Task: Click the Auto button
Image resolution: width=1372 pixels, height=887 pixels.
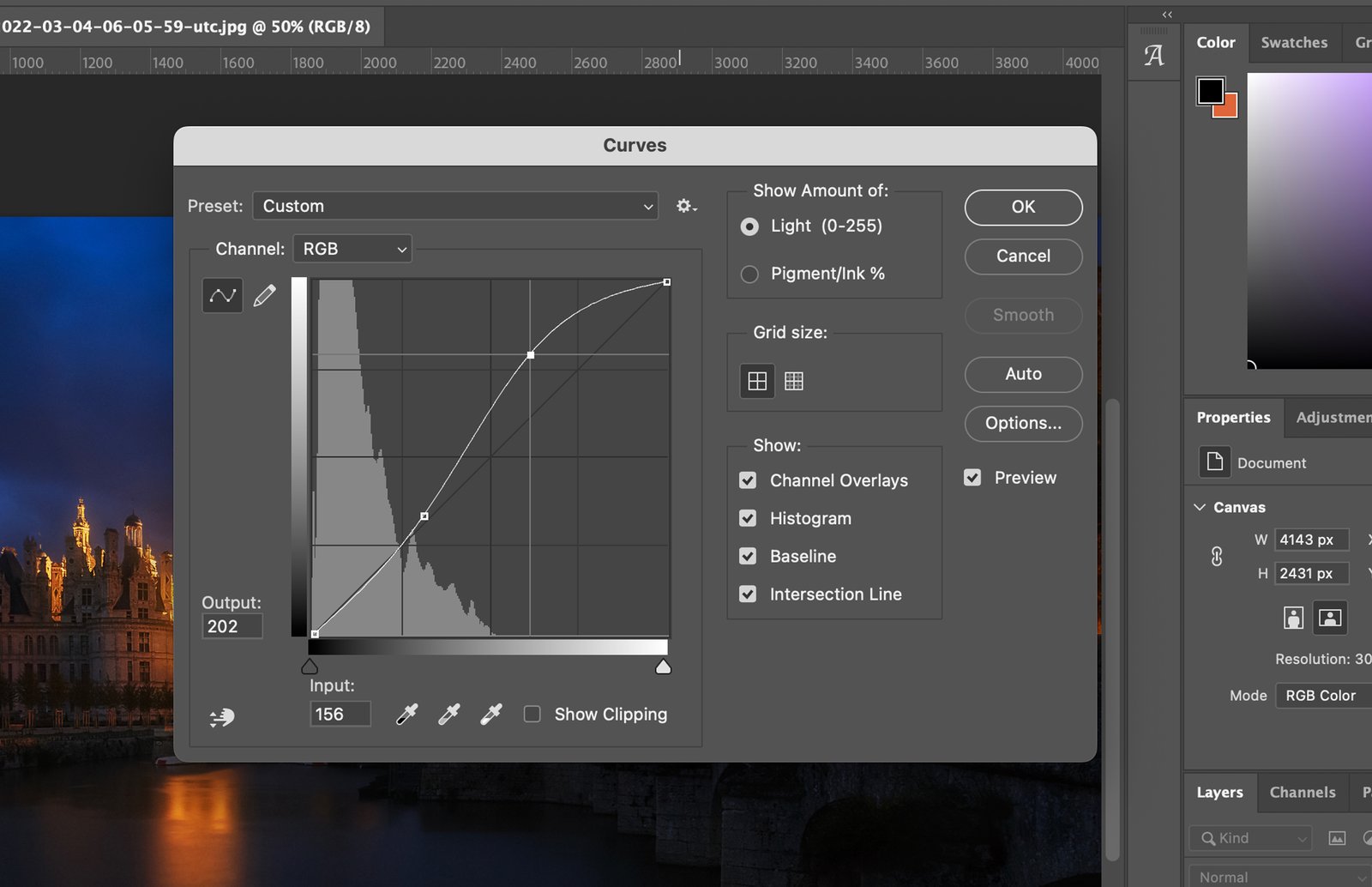Action: 1023,374
